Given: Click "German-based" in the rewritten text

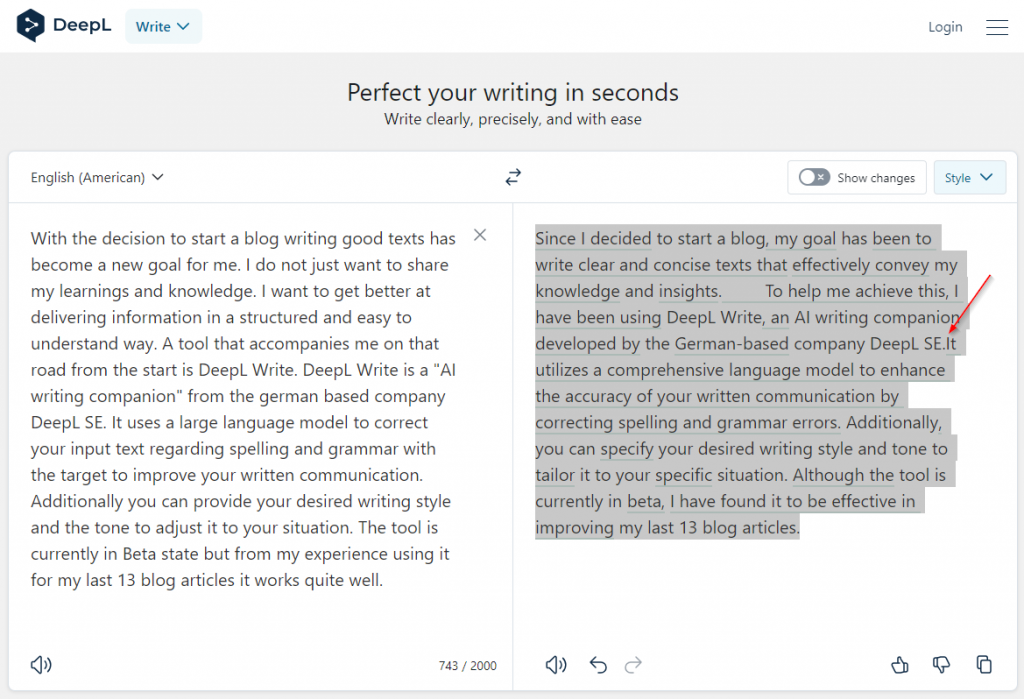Looking at the screenshot, I should (x=732, y=344).
